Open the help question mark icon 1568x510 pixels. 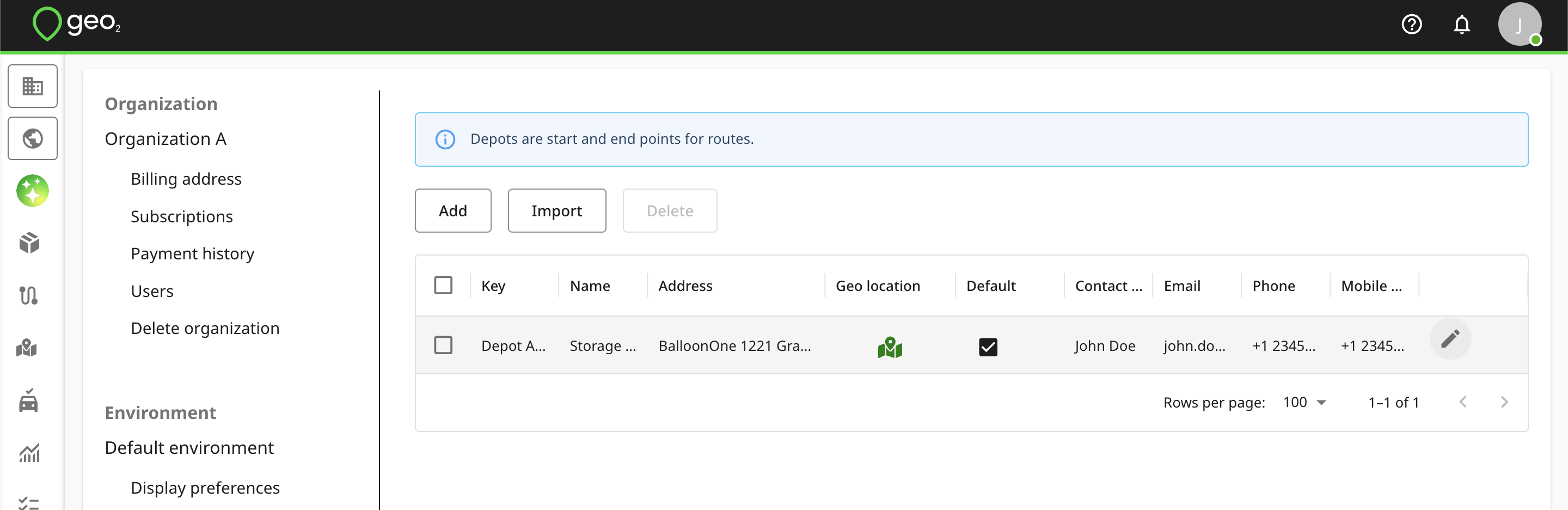[x=1412, y=25]
